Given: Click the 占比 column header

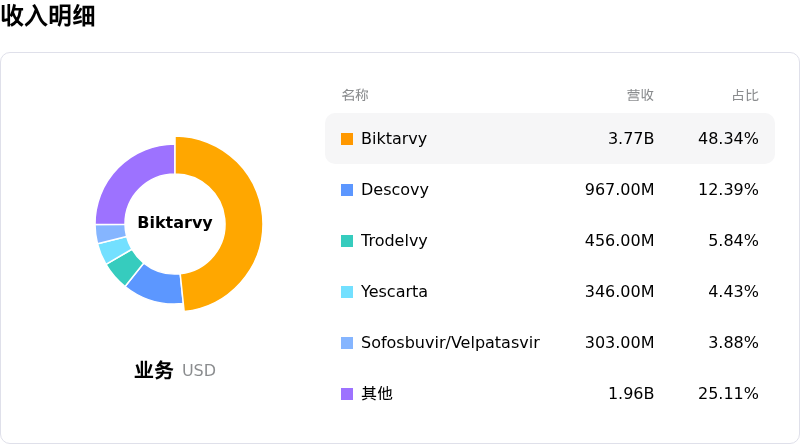Looking at the screenshot, I should tap(745, 95).
